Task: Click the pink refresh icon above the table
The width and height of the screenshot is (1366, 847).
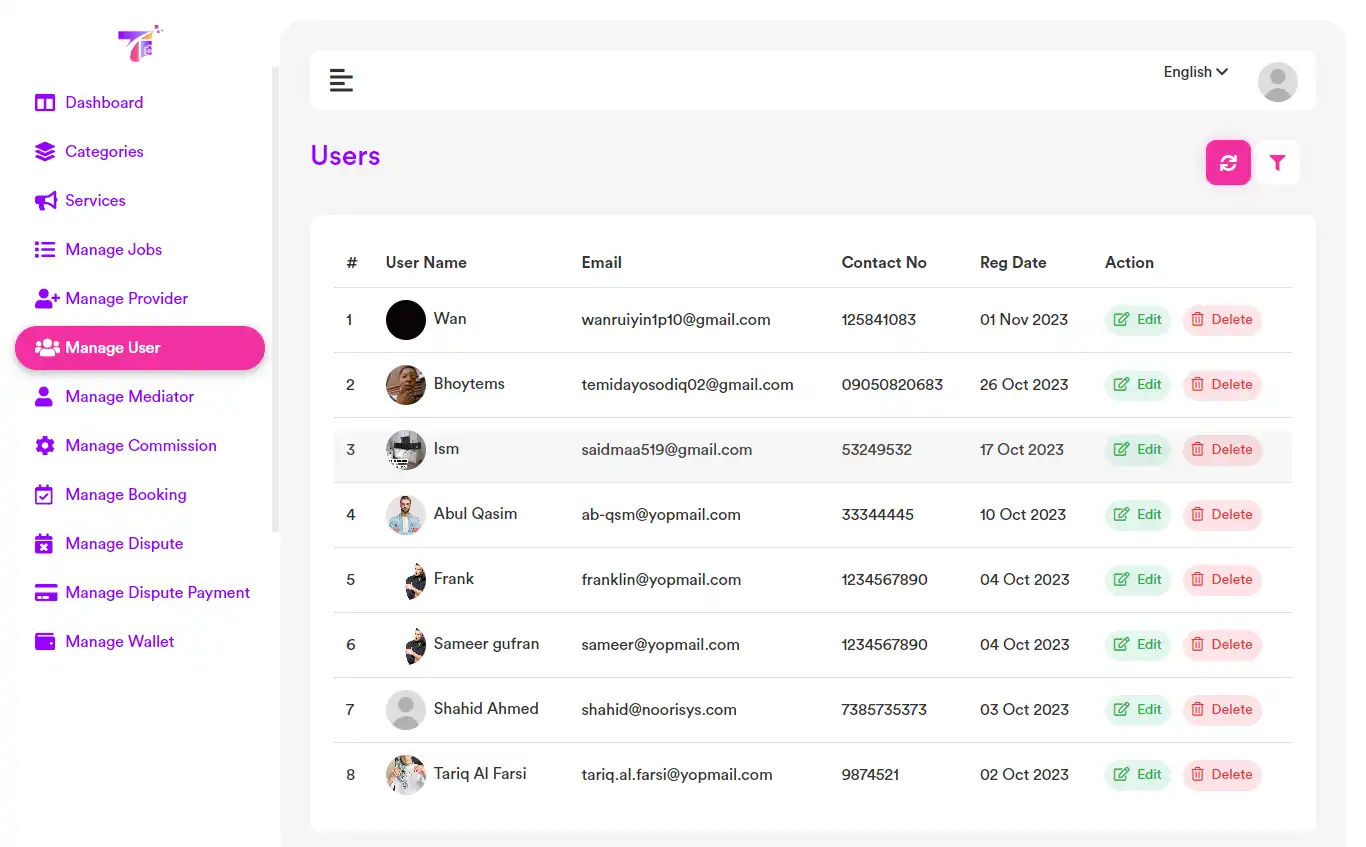Action: click(1228, 162)
